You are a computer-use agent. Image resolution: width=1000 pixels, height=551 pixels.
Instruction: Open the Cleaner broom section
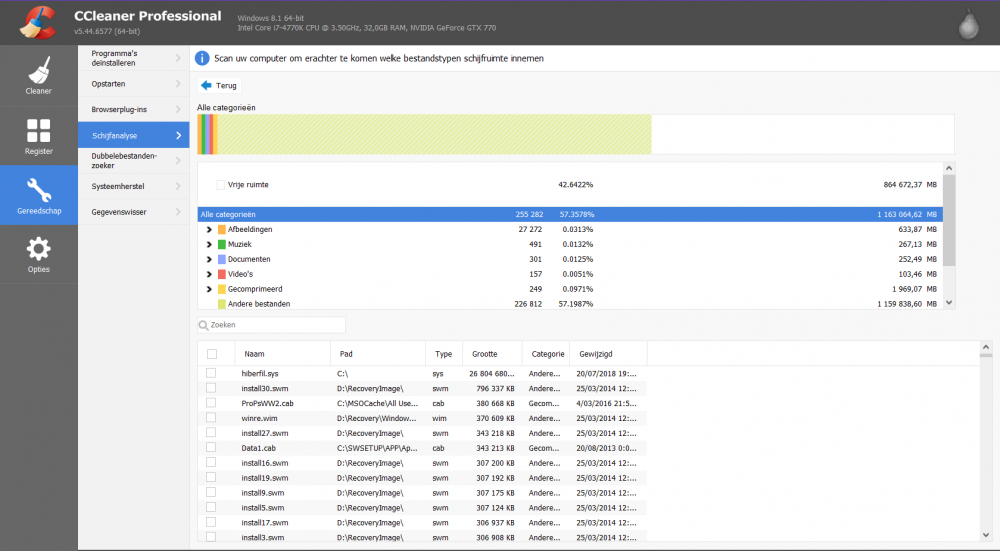pos(38,75)
